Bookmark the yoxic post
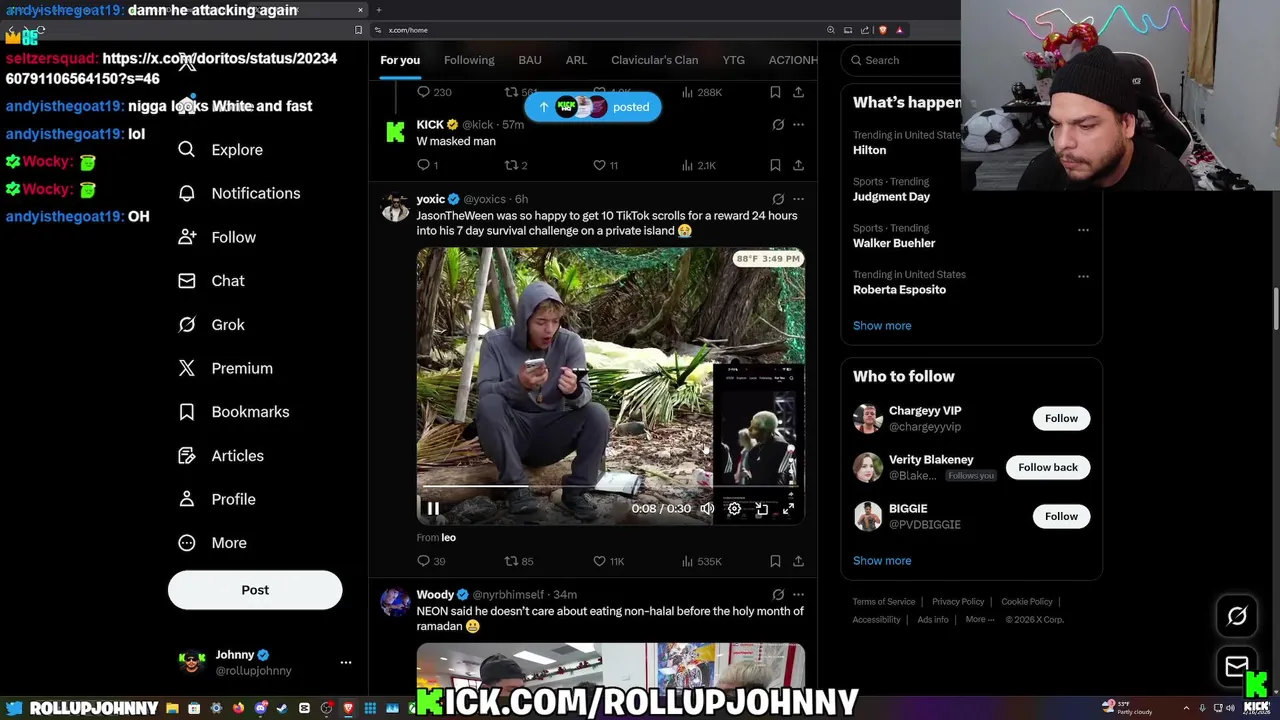 pos(775,561)
